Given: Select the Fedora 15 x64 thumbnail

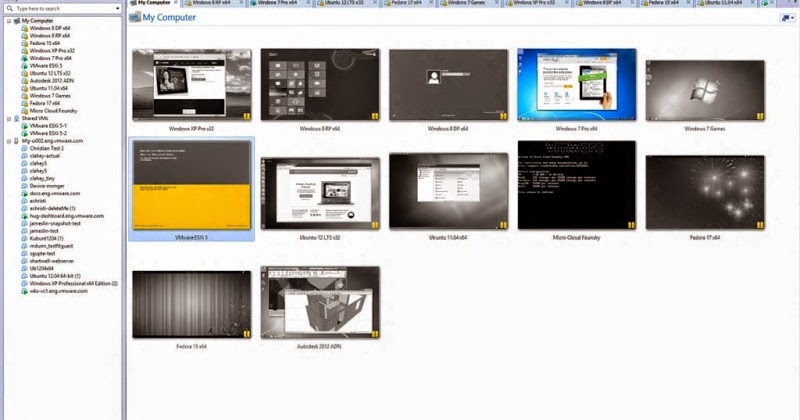Looking at the screenshot, I should (x=192, y=305).
